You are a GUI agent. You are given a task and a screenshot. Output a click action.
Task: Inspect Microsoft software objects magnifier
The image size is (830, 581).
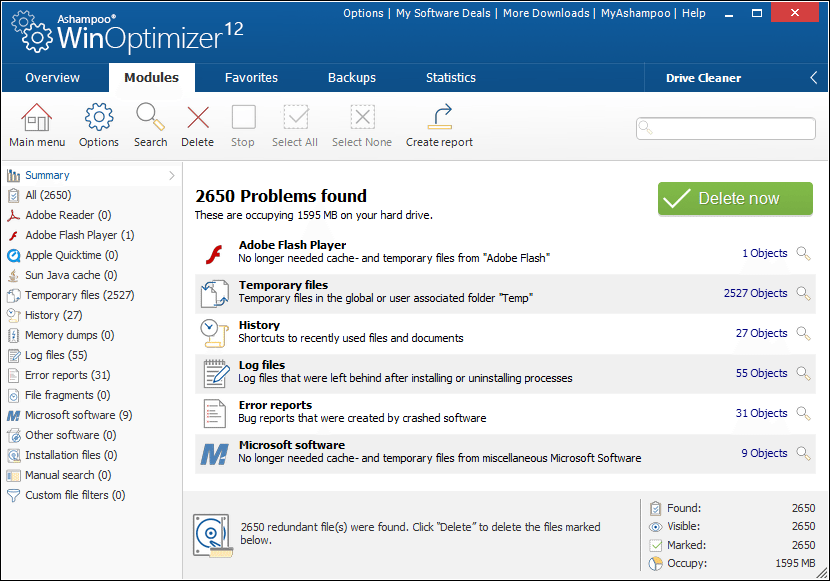tap(804, 453)
